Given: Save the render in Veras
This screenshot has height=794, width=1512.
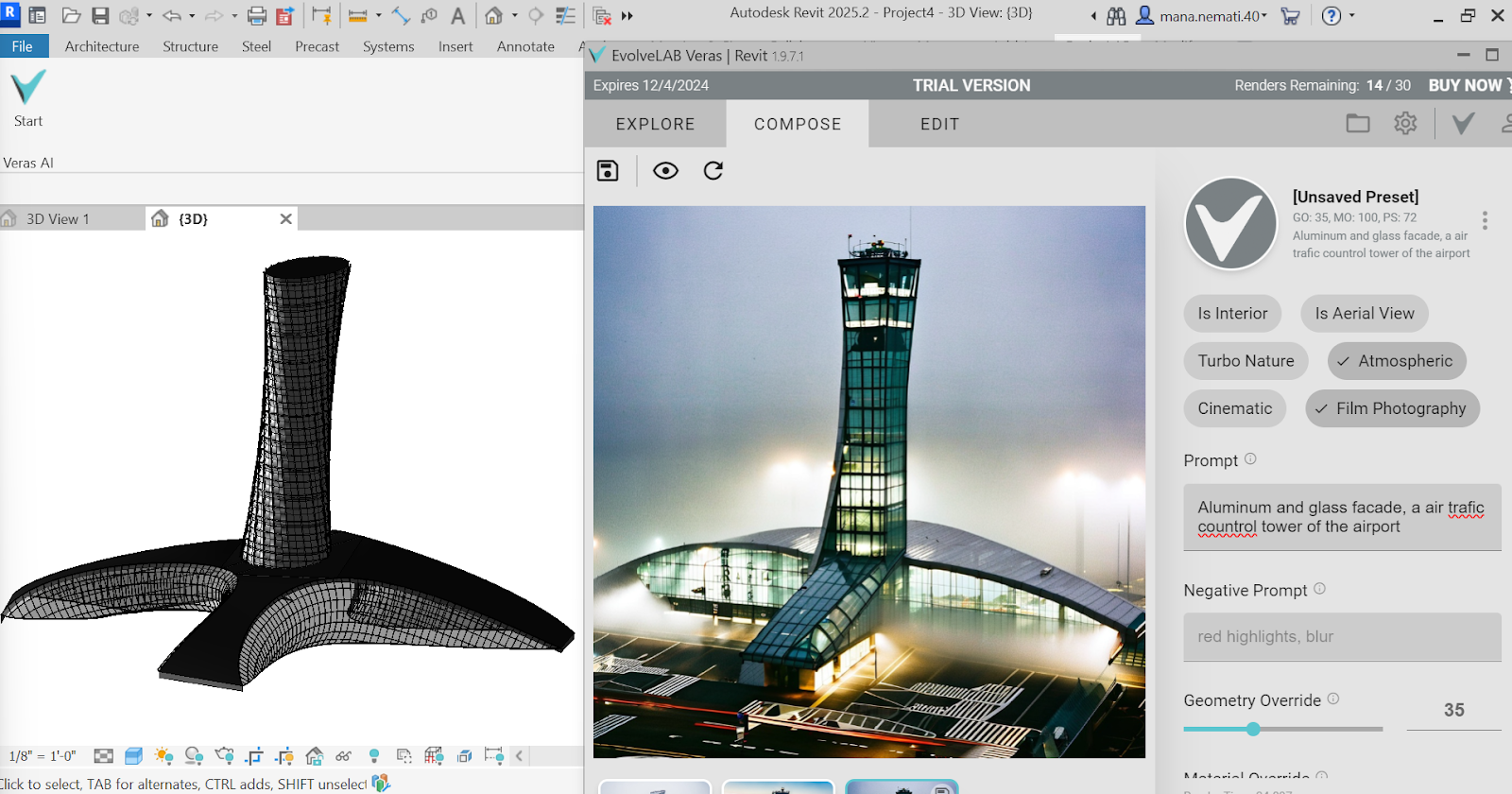Looking at the screenshot, I should 608,170.
